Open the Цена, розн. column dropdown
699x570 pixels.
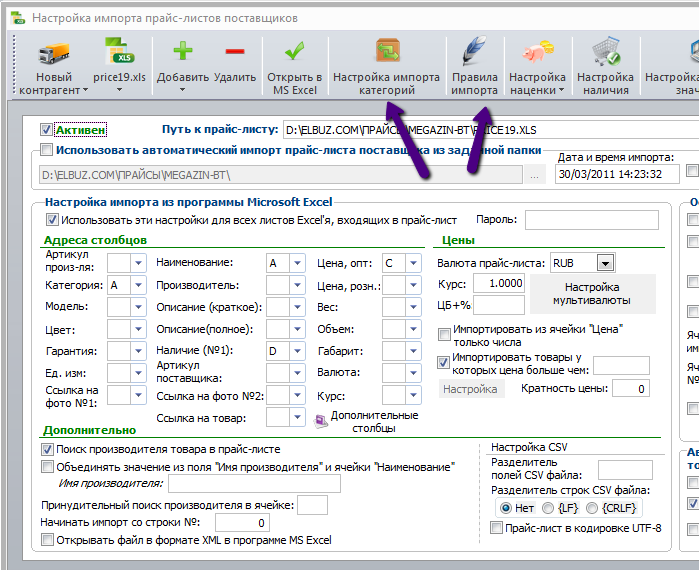pos(413,285)
